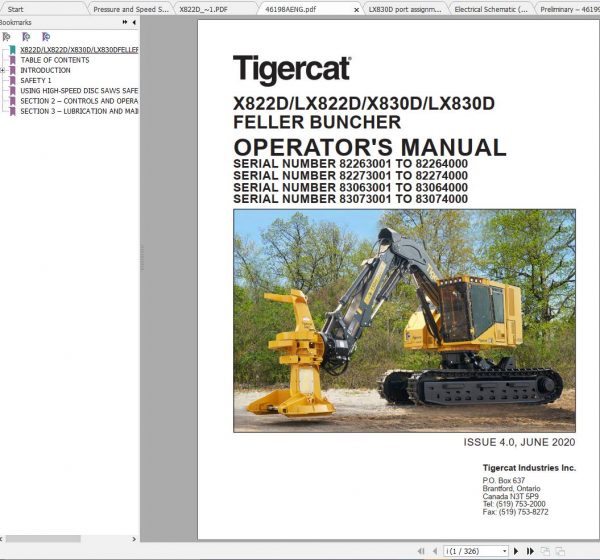Open the TABLE OF CONTENTS bookmark

(55, 60)
